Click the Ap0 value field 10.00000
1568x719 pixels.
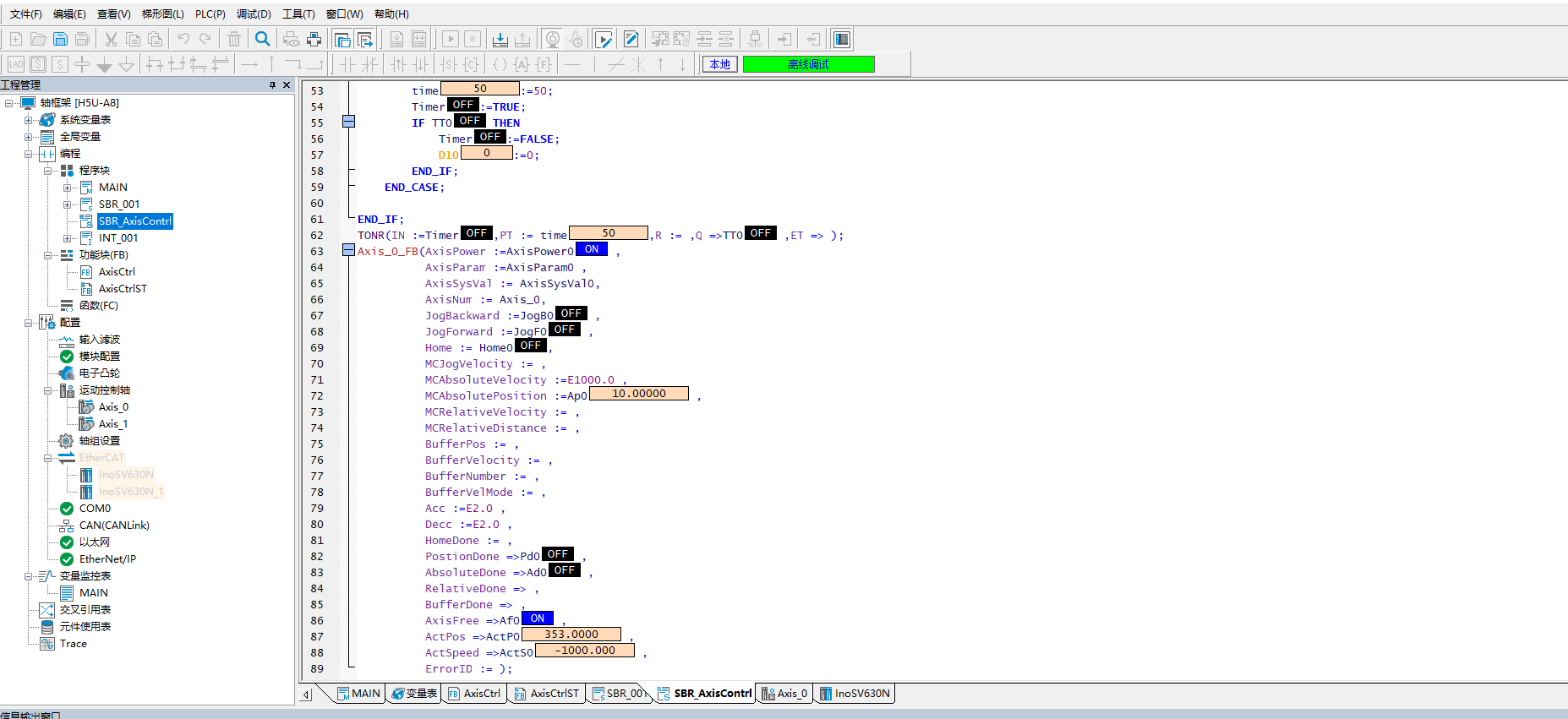pos(639,394)
